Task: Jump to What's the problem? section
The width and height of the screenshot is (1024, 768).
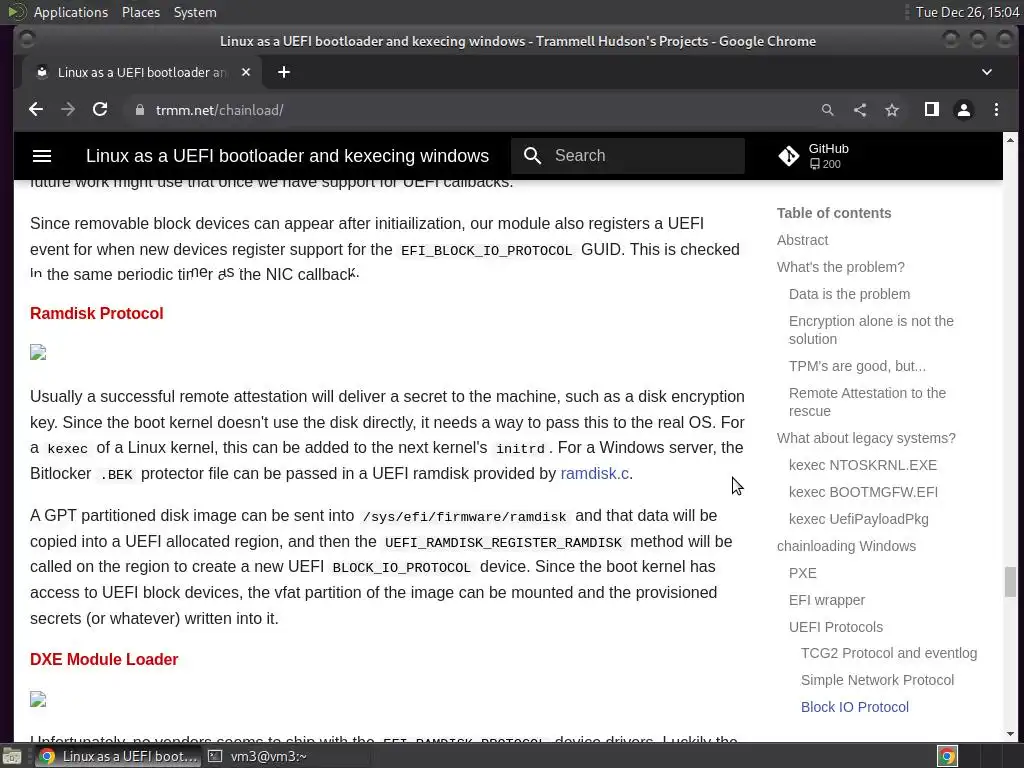Action: point(840,267)
